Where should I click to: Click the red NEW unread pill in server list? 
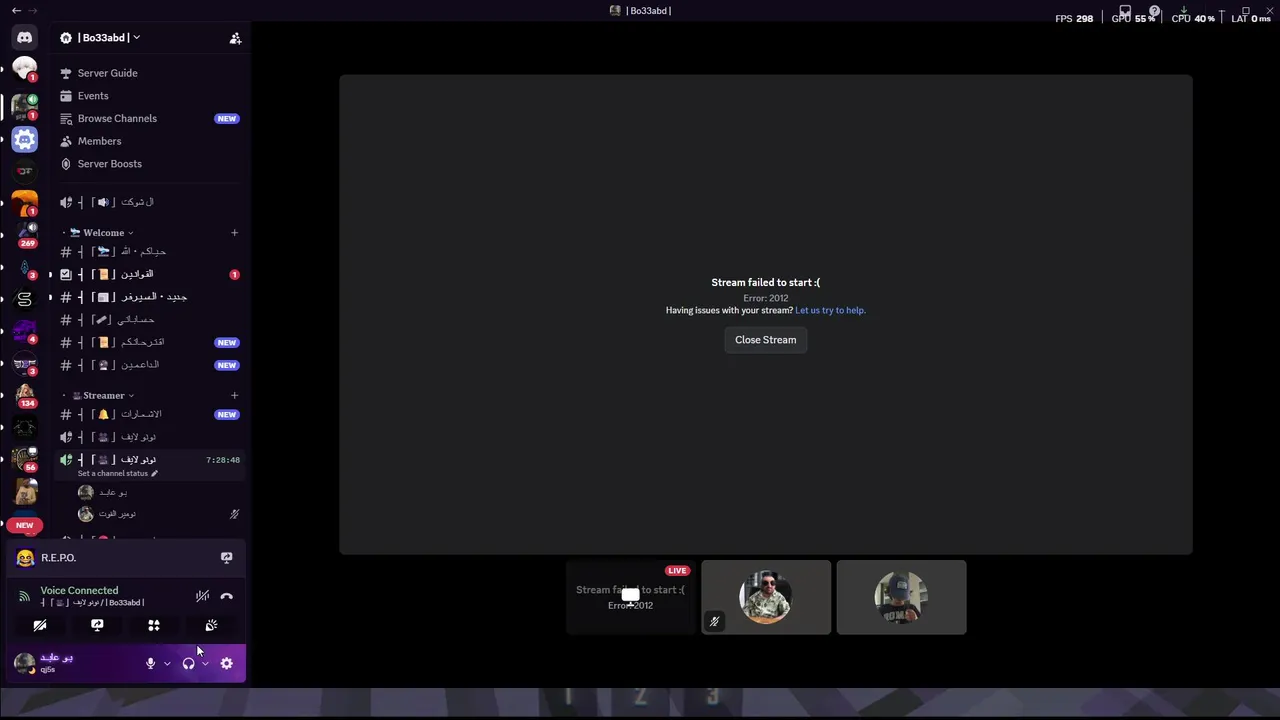tap(24, 525)
